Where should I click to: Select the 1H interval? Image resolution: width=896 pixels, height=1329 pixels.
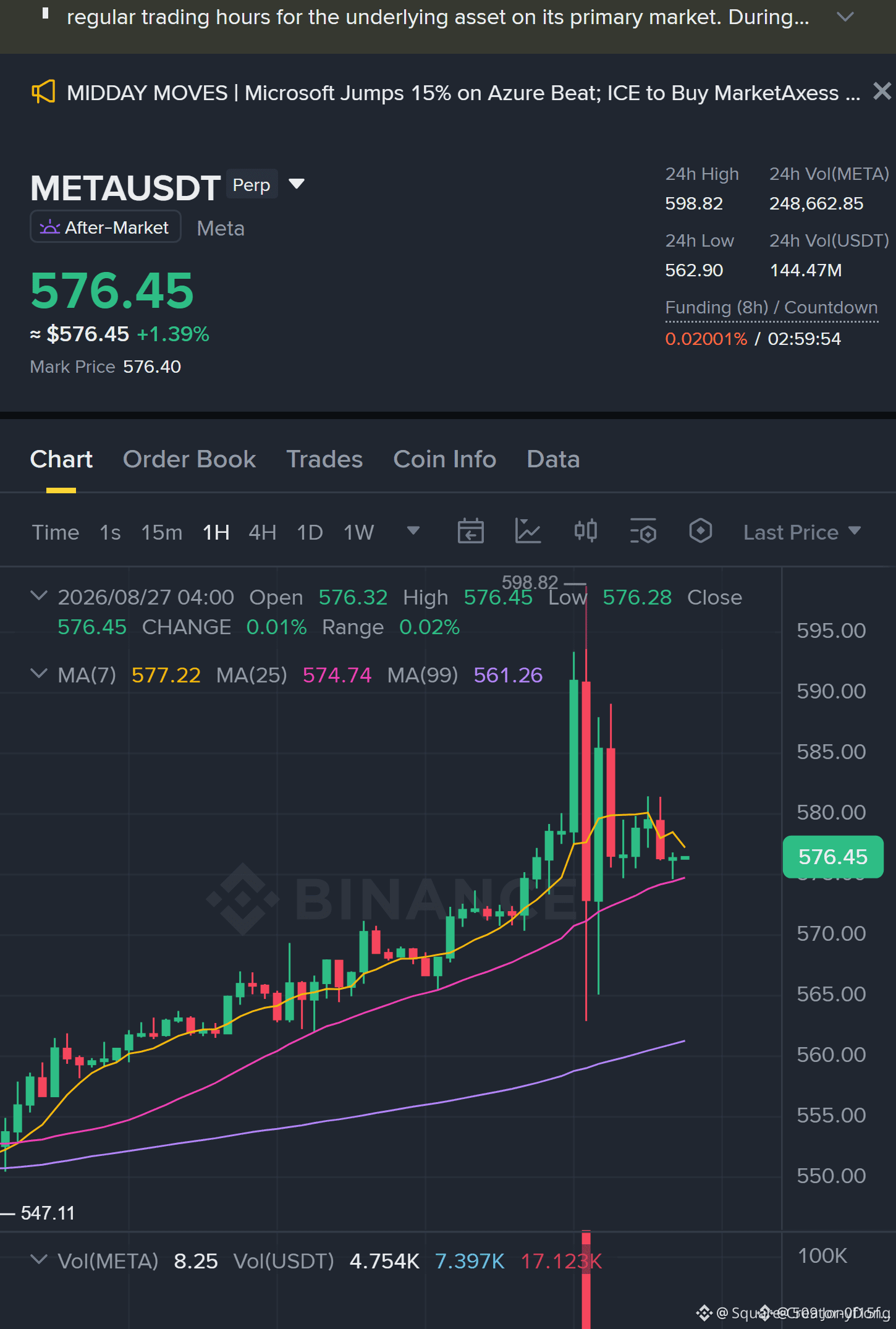coord(216,532)
